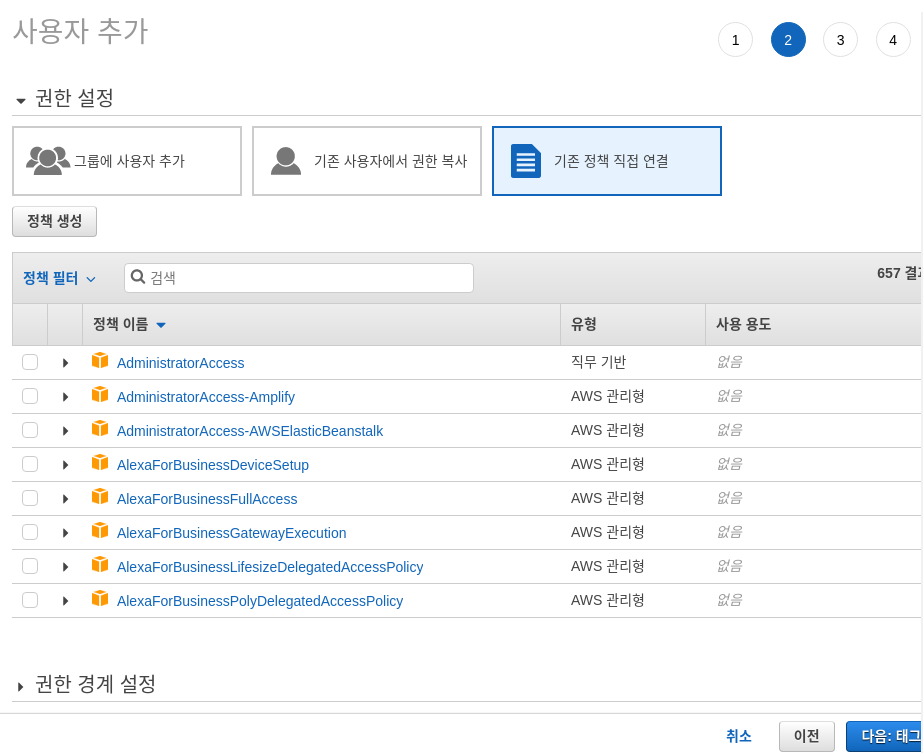Click the policy icon beside AdministratorAccess
Screen dimensions: 923x753
100,360
